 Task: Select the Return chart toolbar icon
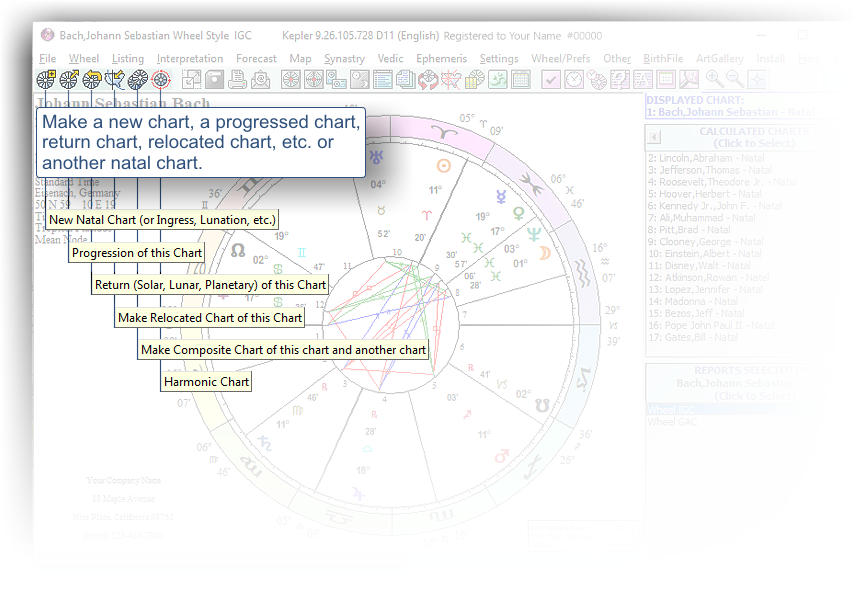[92, 79]
